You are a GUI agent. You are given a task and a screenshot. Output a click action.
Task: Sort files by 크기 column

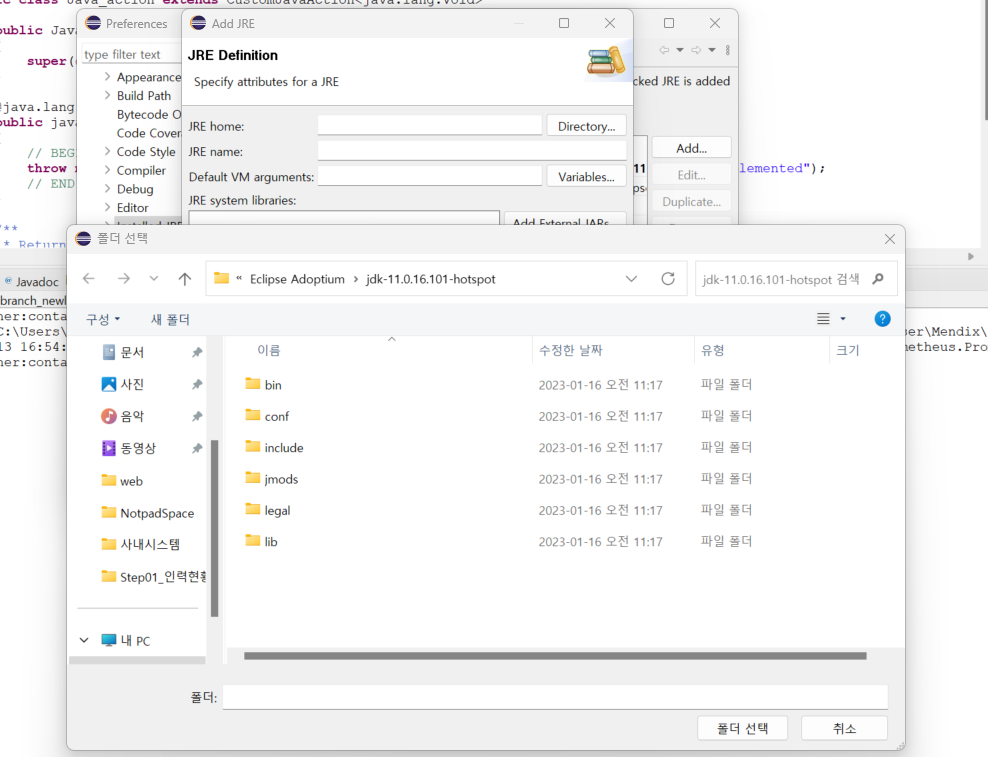click(847, 350)
